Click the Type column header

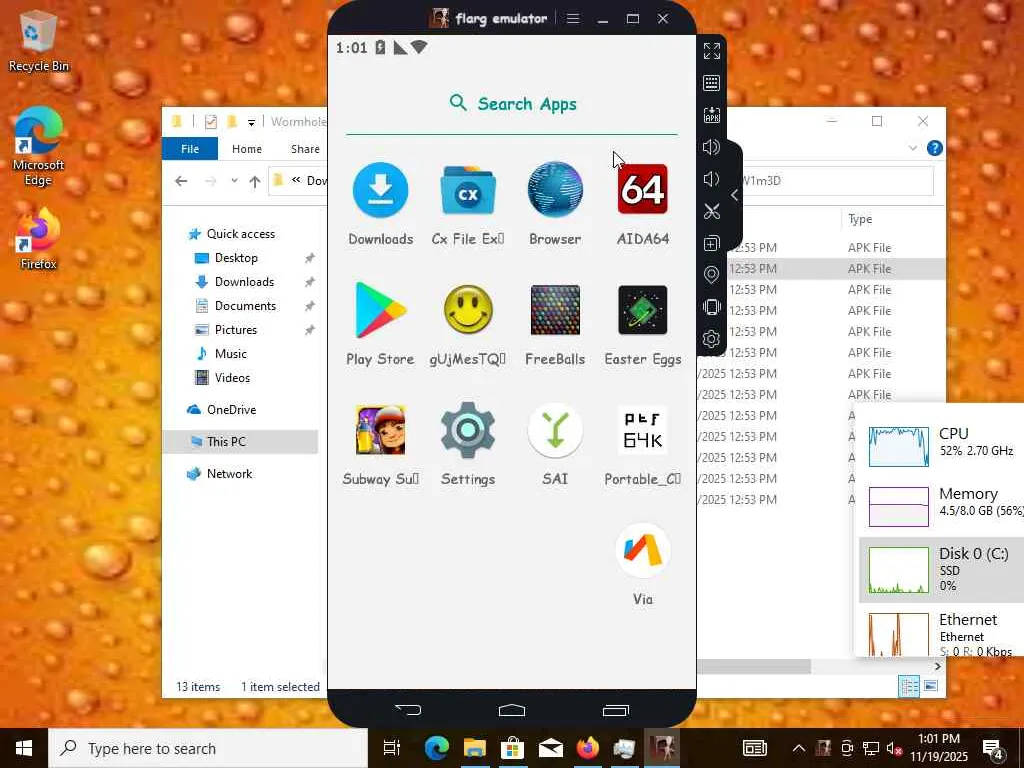[x=860, y=219]
